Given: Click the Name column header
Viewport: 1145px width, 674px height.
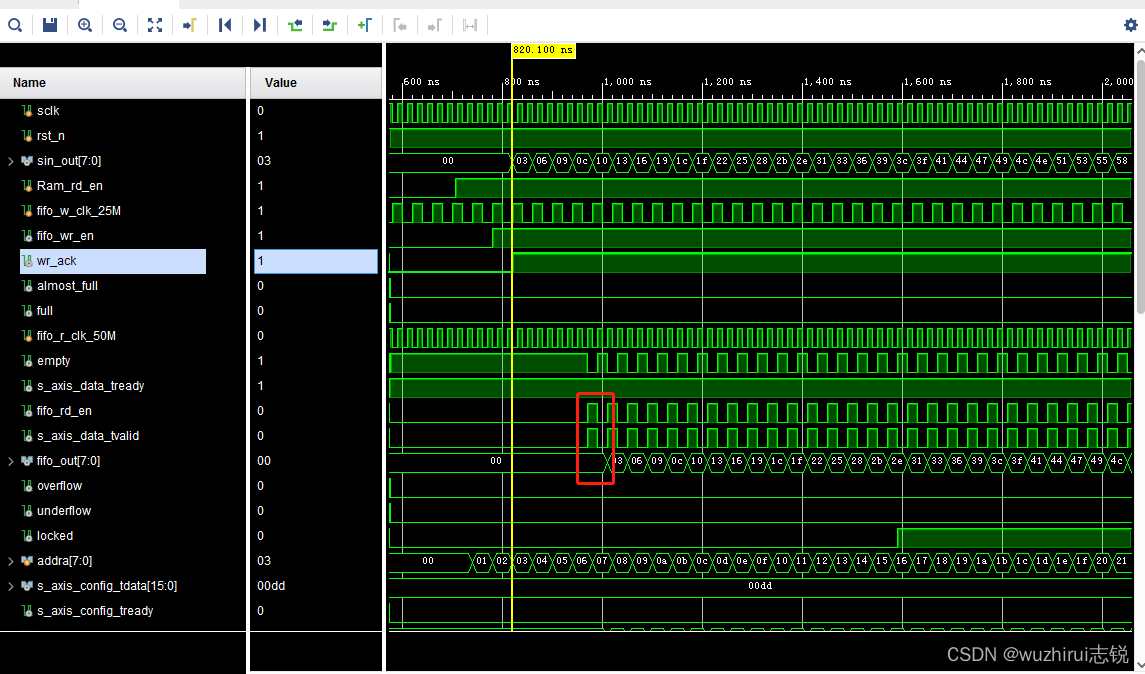Looking at the screenshot, I should point(123,83).
